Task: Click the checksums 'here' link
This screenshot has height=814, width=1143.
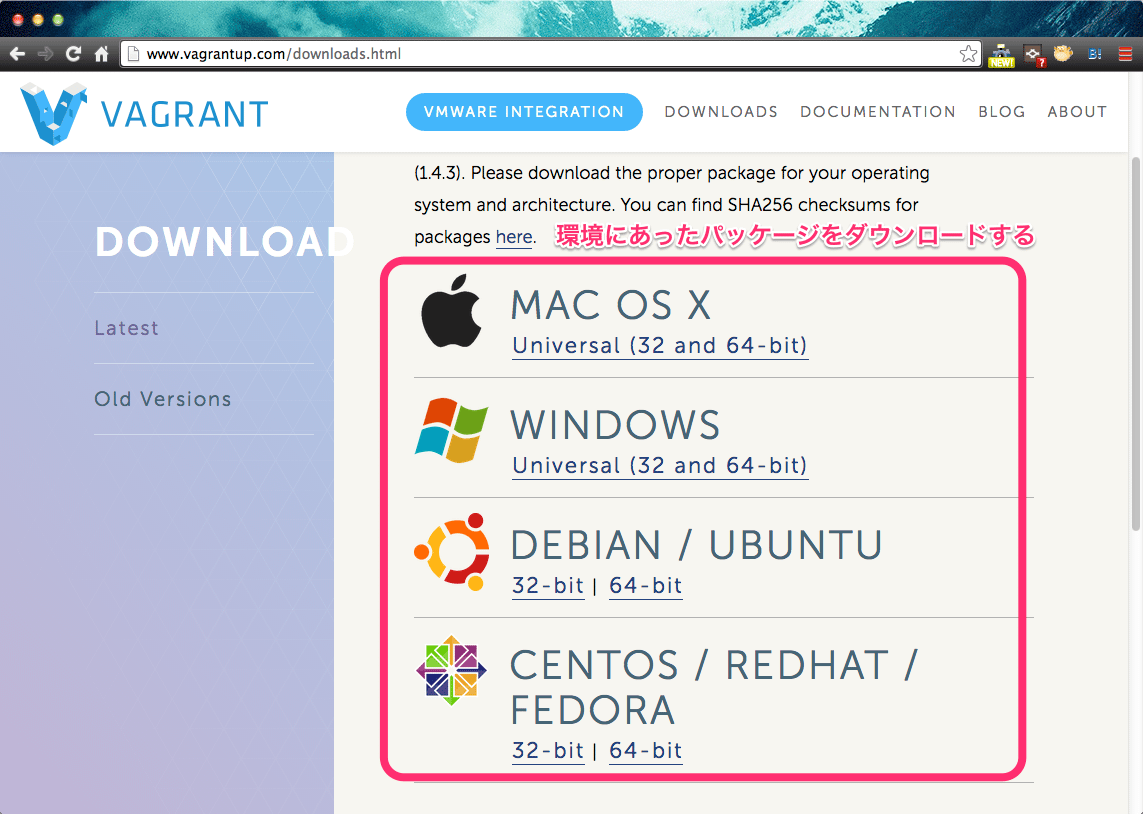Action: 514,238
